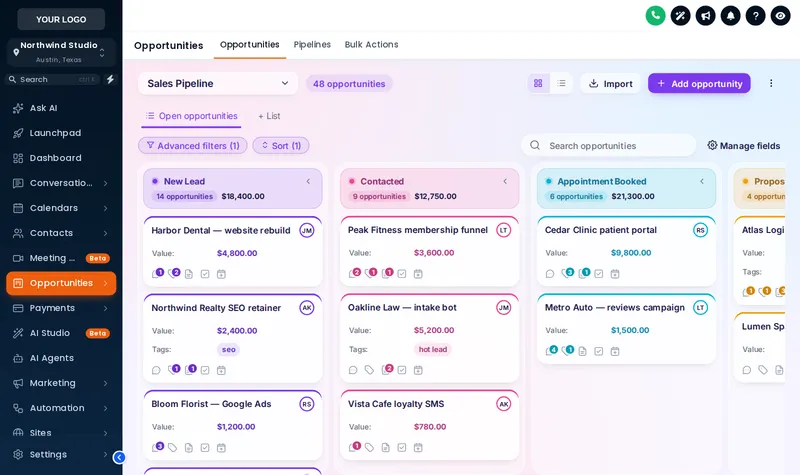Toggle task checkbox on Harbor Dental card
The image size is (800, 475).
[x=205, y=274]
